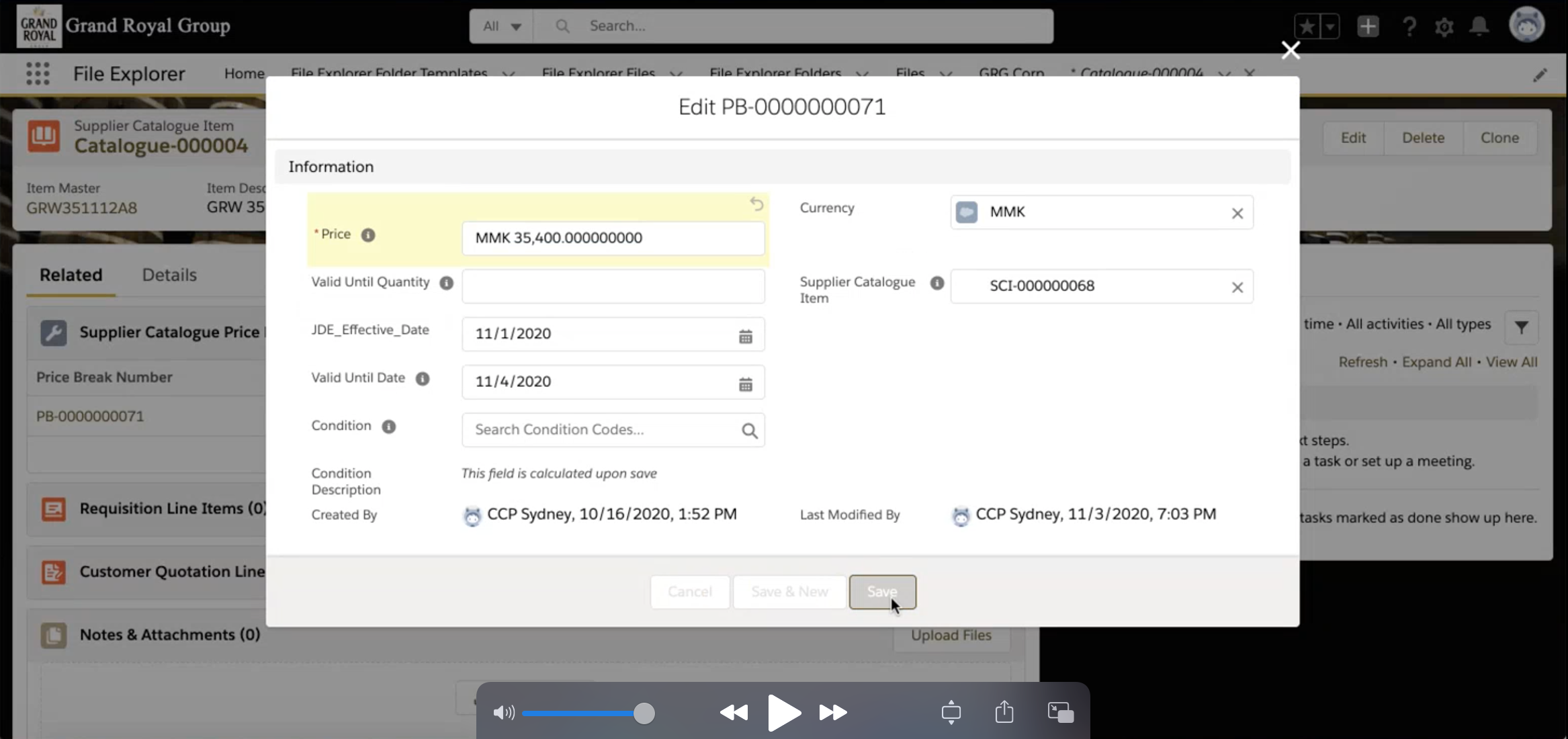The width and height of the screenshot is (1568, 739).
Task: Click into the Valid Until Quantity field
Action: pyautogui.click(x=613, y=286)
